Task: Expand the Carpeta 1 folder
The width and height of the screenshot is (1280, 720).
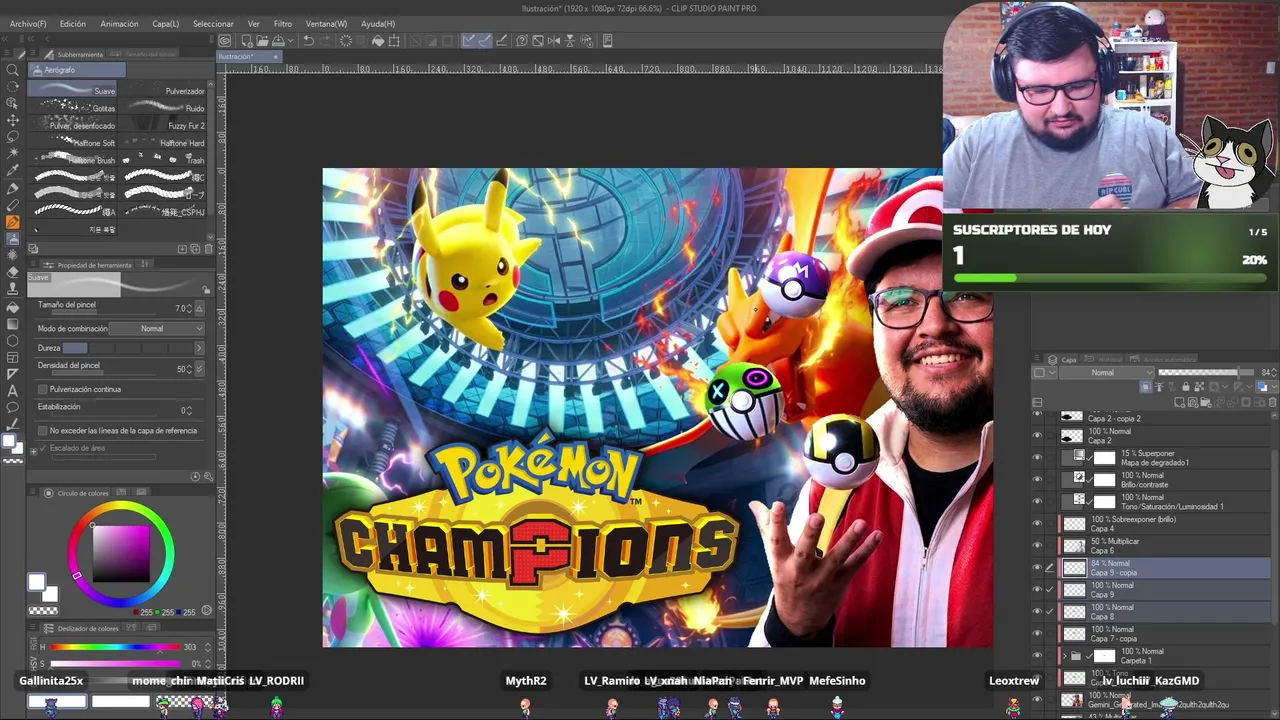Action: coord(1064,656)
